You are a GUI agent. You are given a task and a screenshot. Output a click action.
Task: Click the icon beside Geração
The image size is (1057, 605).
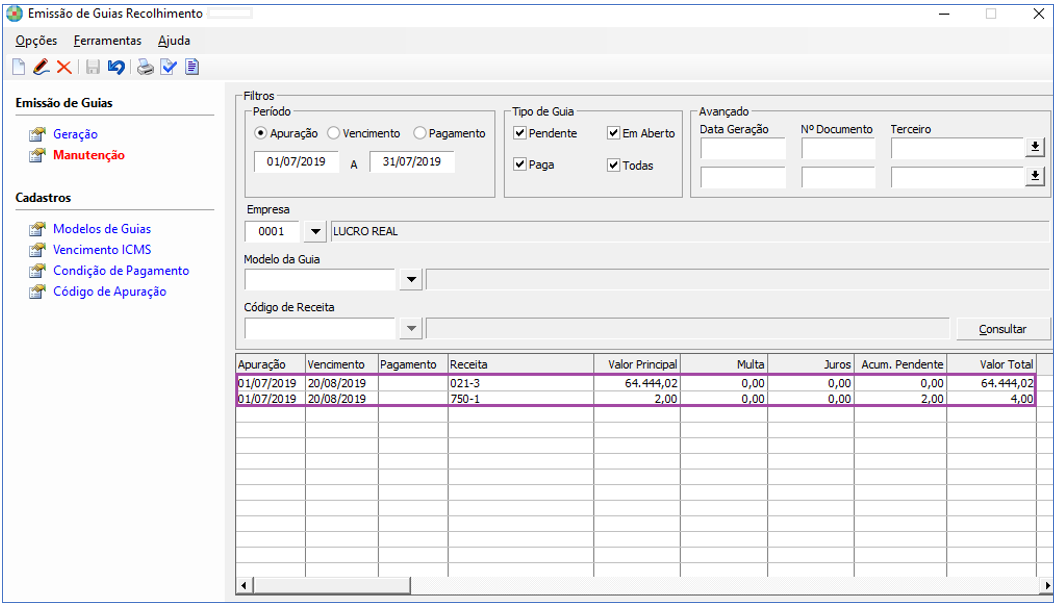click(x=38, y=134)
